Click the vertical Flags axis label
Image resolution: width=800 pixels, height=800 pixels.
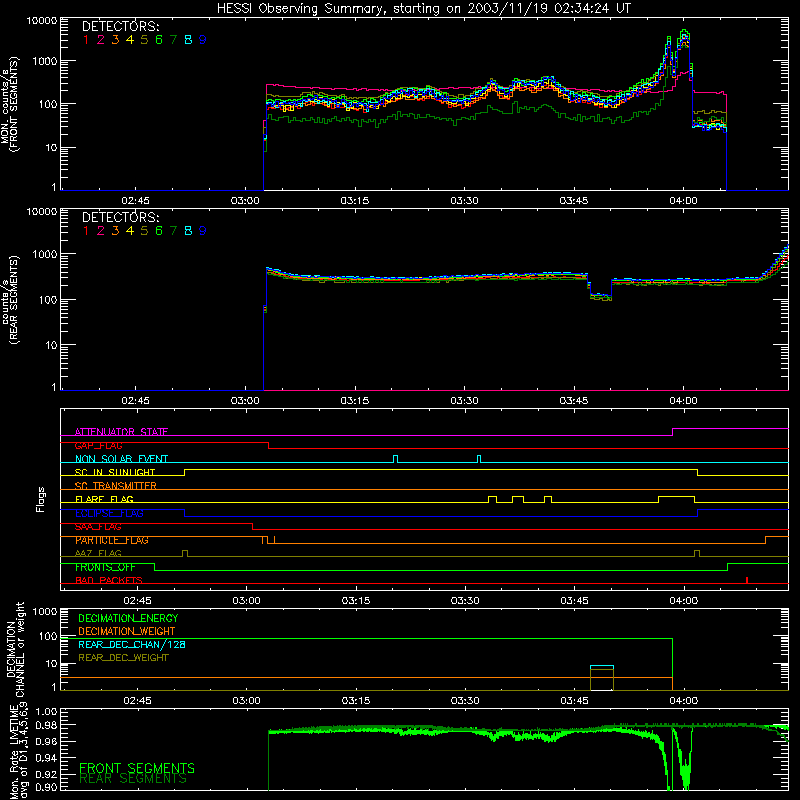[41, 499]
